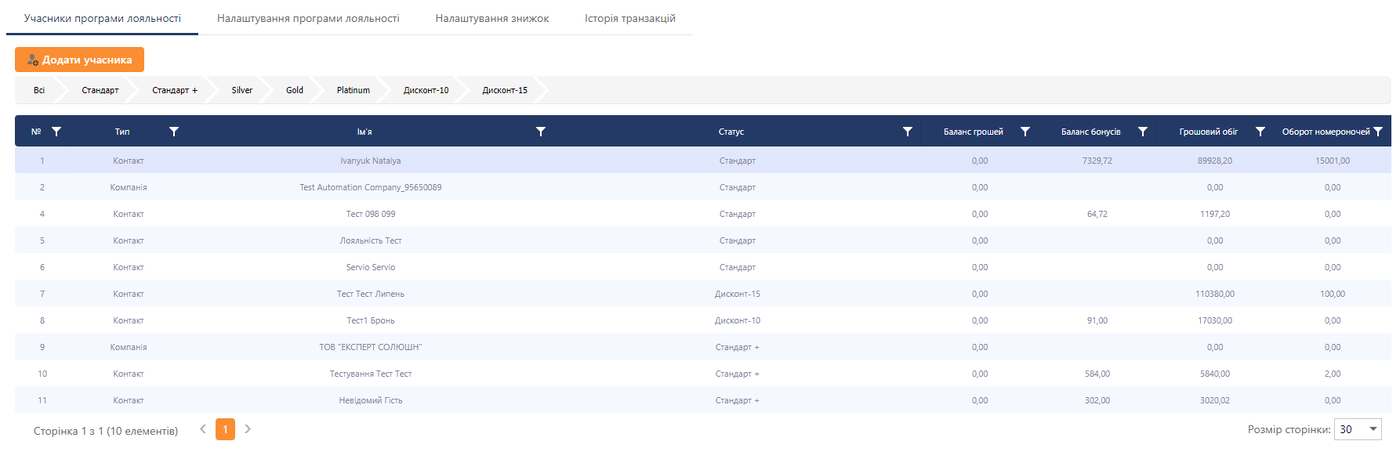Click the Додати учасника button
This screenshot has height=459, width=1400.
80,60
